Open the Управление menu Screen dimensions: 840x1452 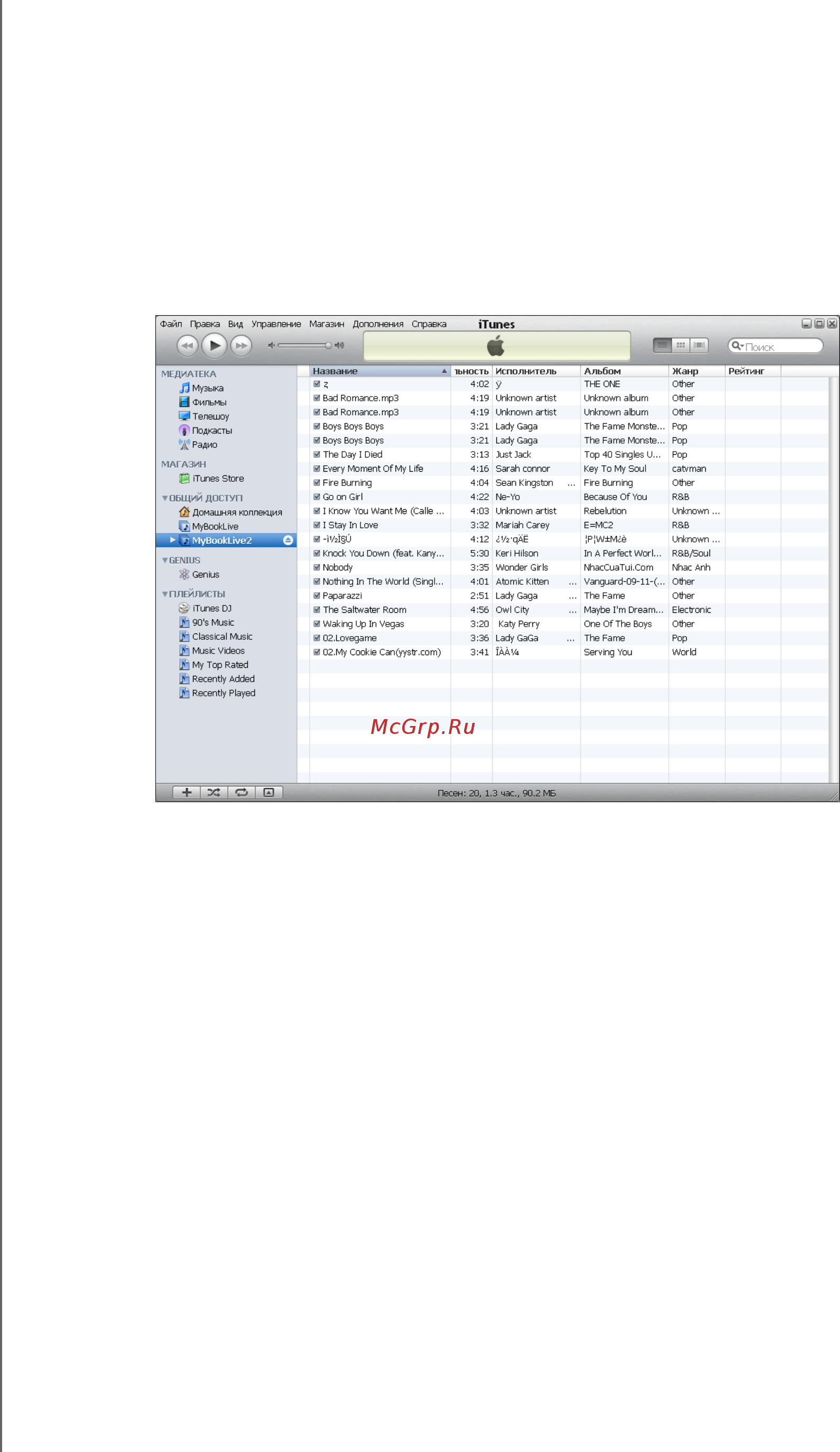coord(276,324)
